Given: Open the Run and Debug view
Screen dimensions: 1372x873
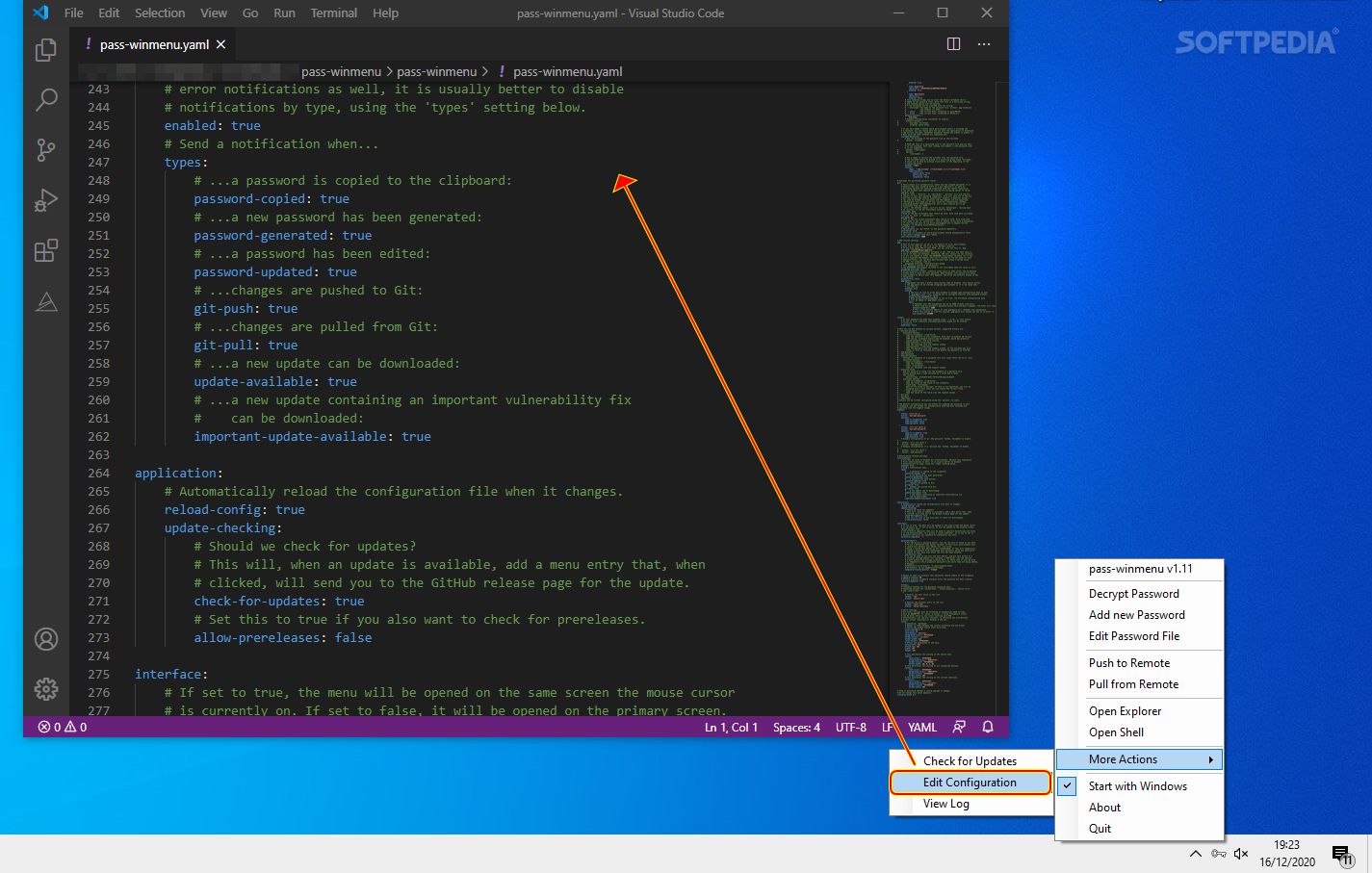Looking at the screenshot, I should [x=46, y=200].
